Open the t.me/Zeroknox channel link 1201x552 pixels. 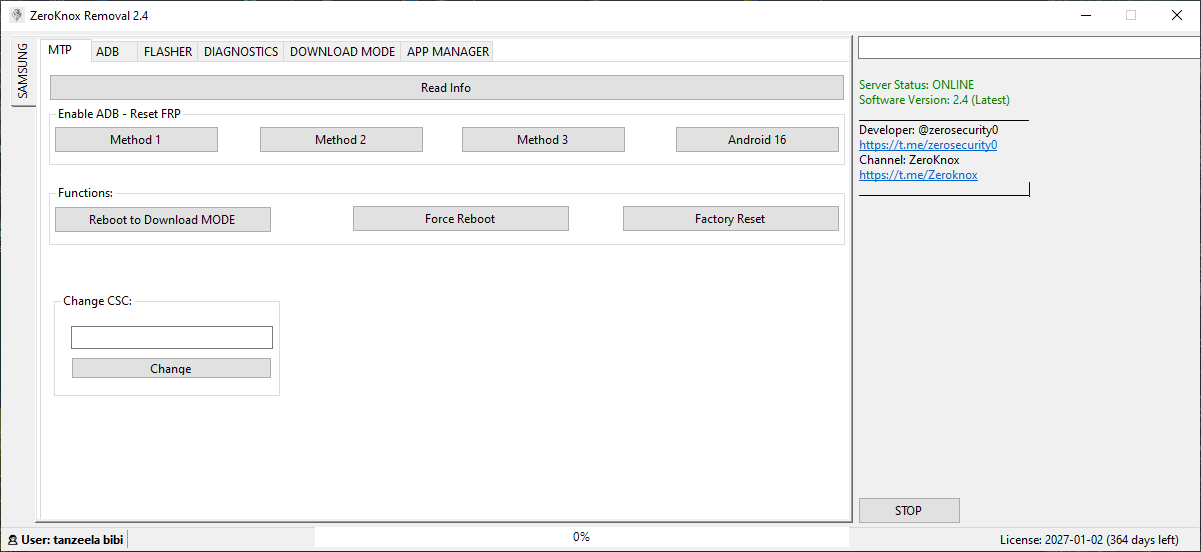pyautogui.click(x=918, y=175)
